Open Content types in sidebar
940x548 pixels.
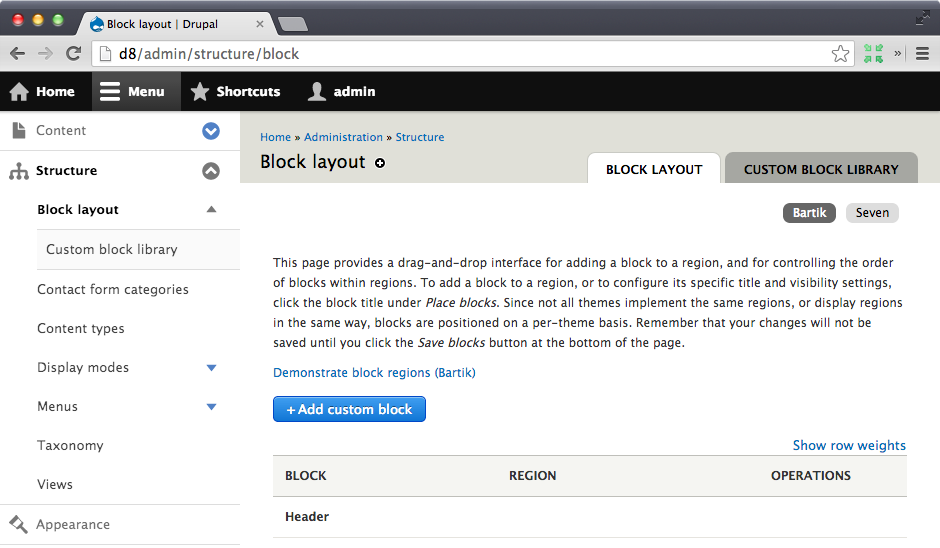(x=81, y=329)
